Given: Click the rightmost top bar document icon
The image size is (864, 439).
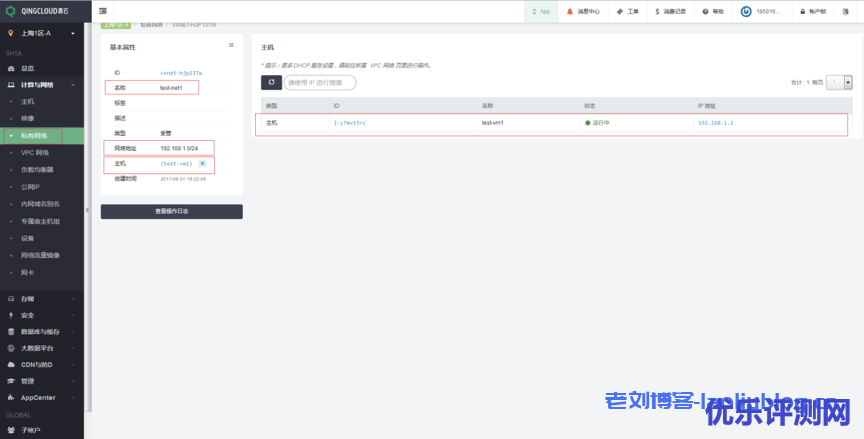Looking at the screenshot, I should click(846, 12).
